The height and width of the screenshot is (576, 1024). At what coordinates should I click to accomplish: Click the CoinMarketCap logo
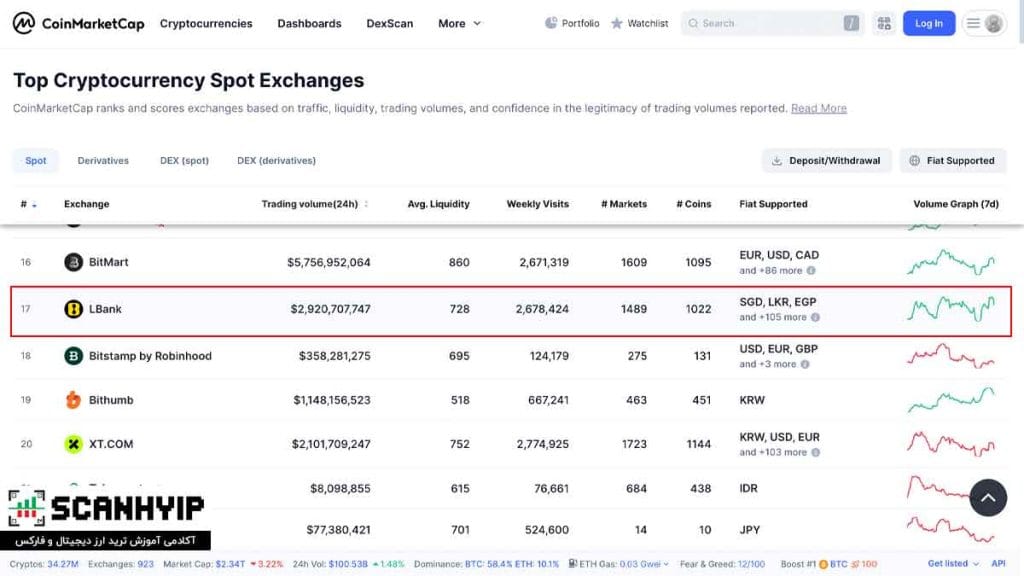pos(78,24)
